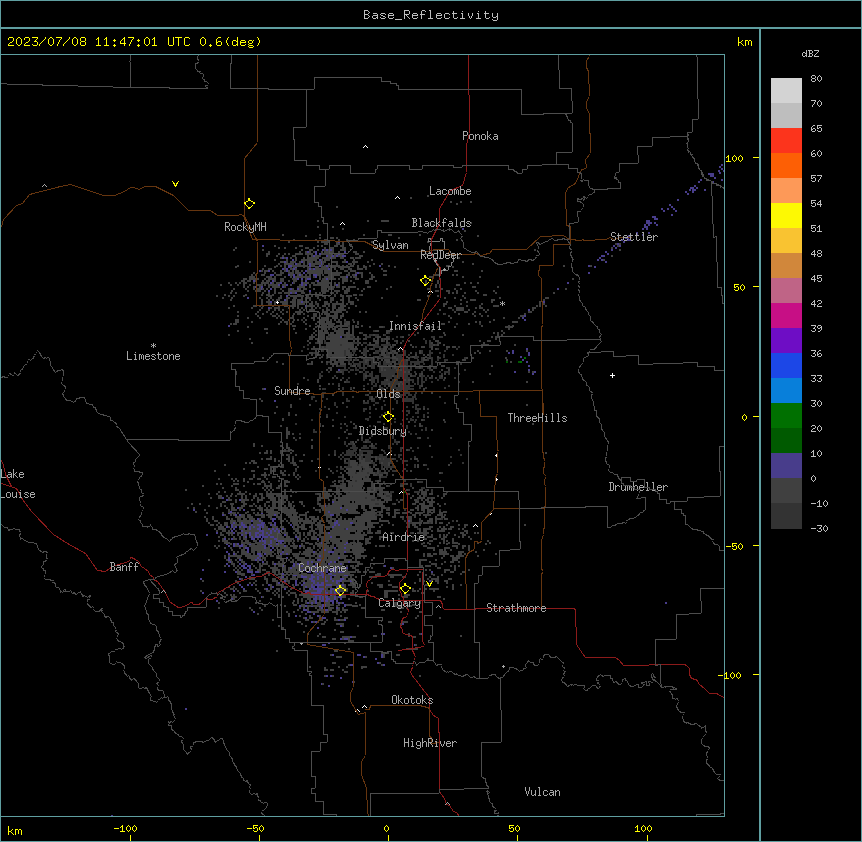862x842 pixels.
Task: Click the light gray 70-80 dBZ swatch
Action: 786,91
